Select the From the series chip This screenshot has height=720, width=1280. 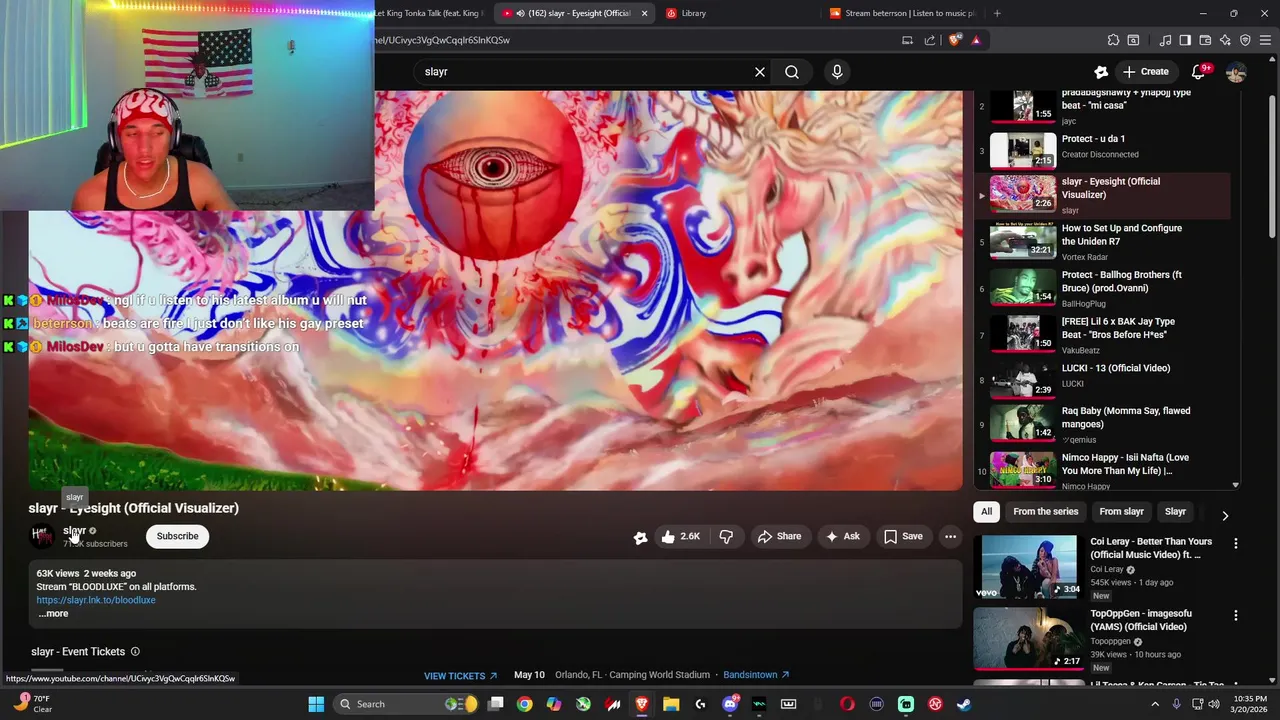point(1046,512)
